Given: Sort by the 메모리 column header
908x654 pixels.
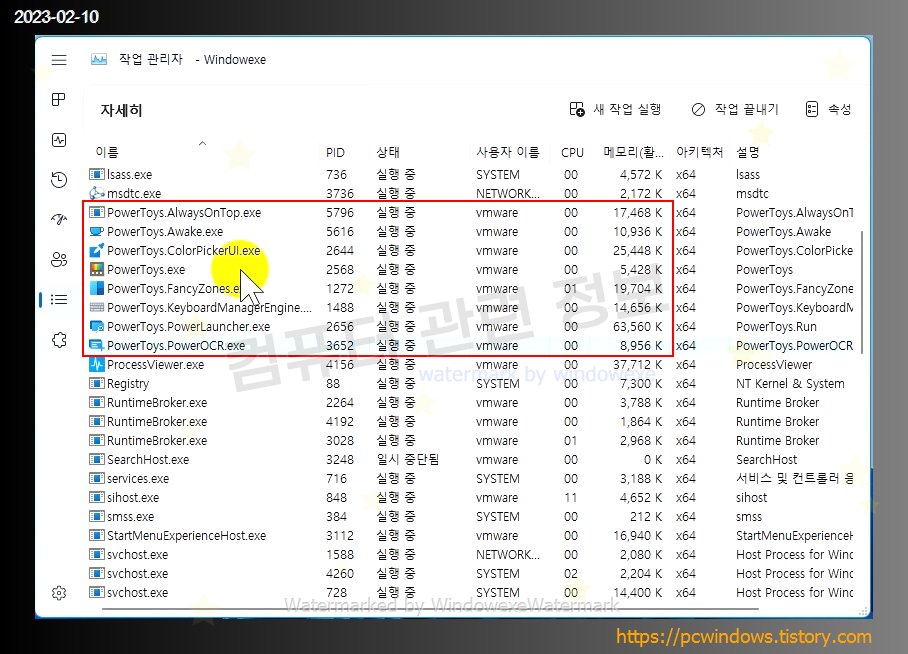Looking at the screenshot, I should pos(634,152).
